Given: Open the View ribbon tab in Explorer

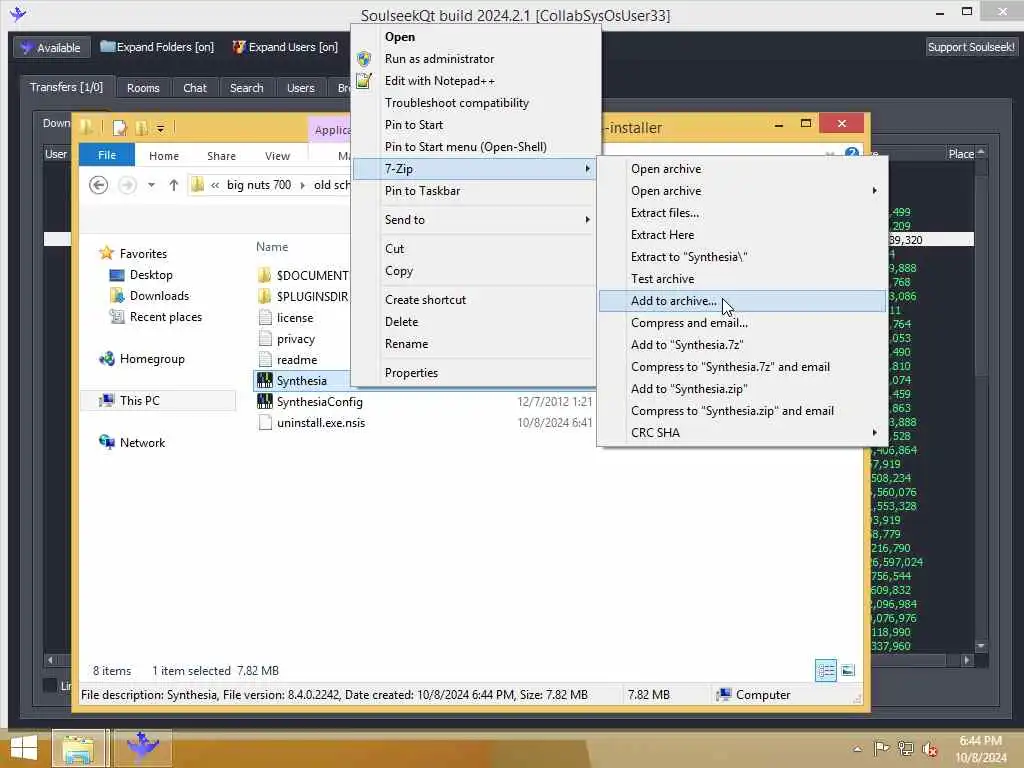Looking at the screenshot, I should [x=277, y=156].
